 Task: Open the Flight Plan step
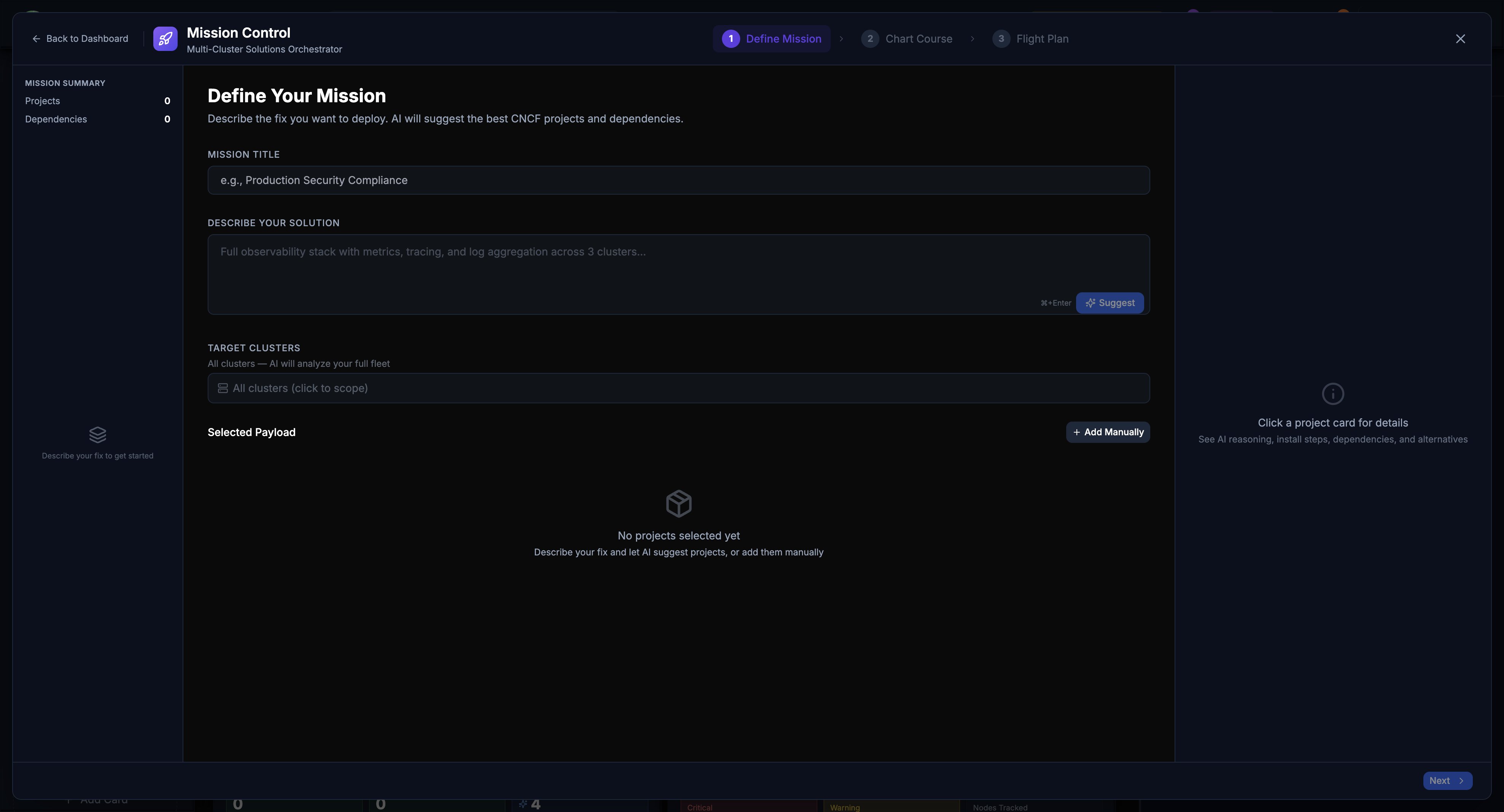pos(1030,38)
